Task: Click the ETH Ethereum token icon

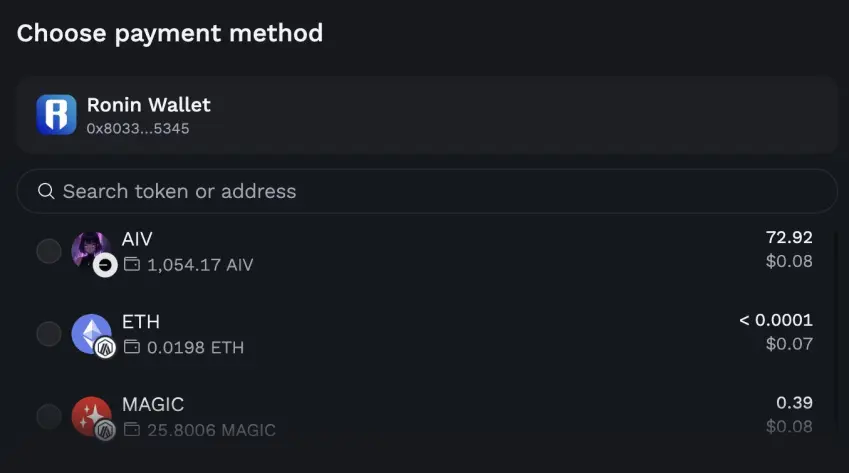Action: point(91,333)
